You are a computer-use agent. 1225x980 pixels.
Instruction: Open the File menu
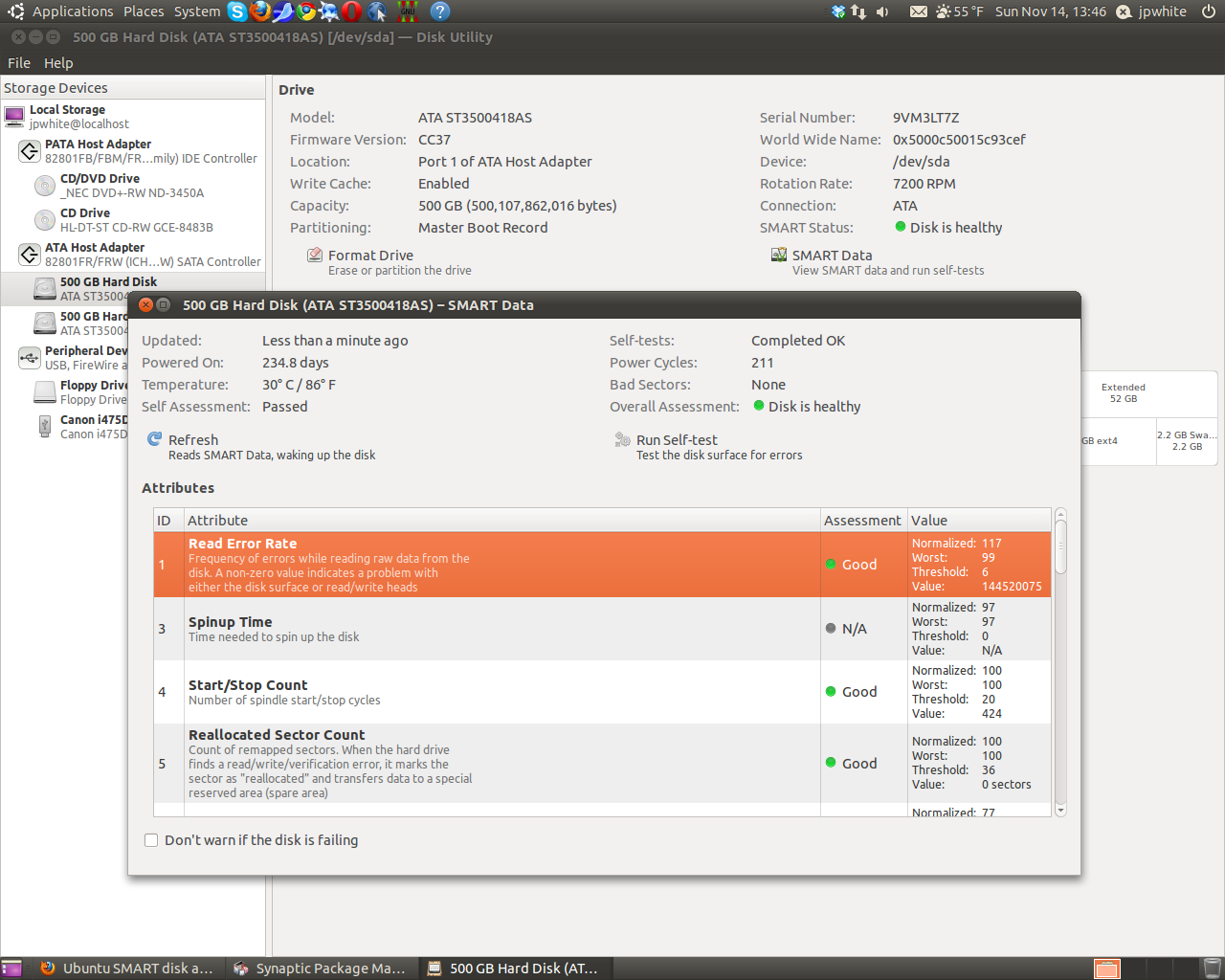(x=19, y=63)
